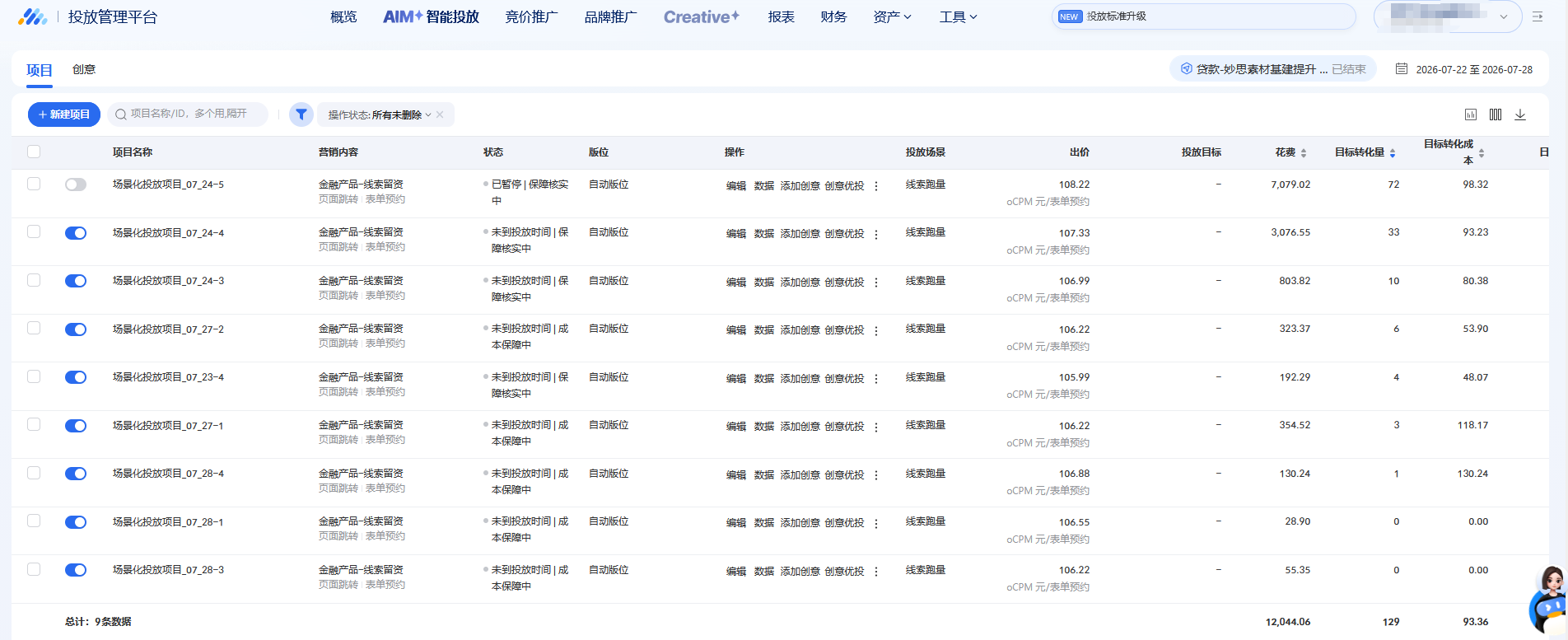Open more actions for 场景化投放项目_07_28-1
Image resolution: width=1568 pixels, height=640 pixels.
pos(876,523)
